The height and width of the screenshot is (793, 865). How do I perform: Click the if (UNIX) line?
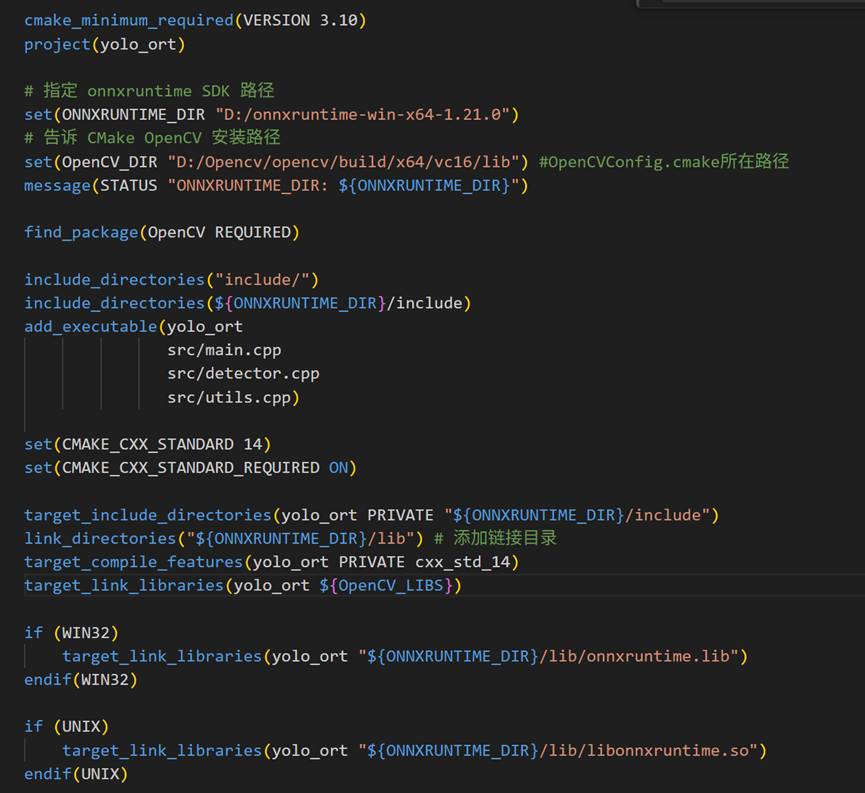[66, 727]
